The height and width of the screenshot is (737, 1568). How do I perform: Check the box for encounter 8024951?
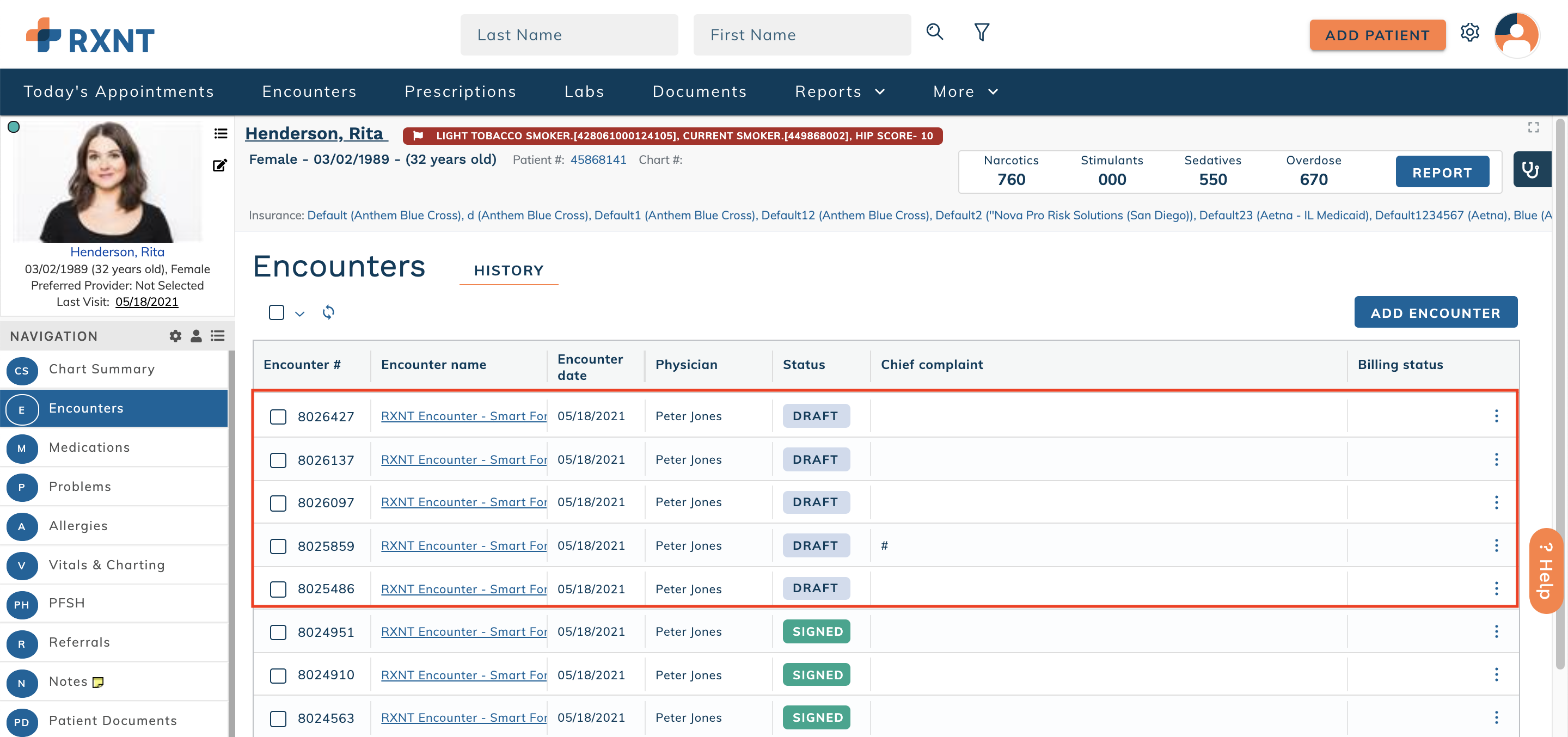click(x=278, y=632)
